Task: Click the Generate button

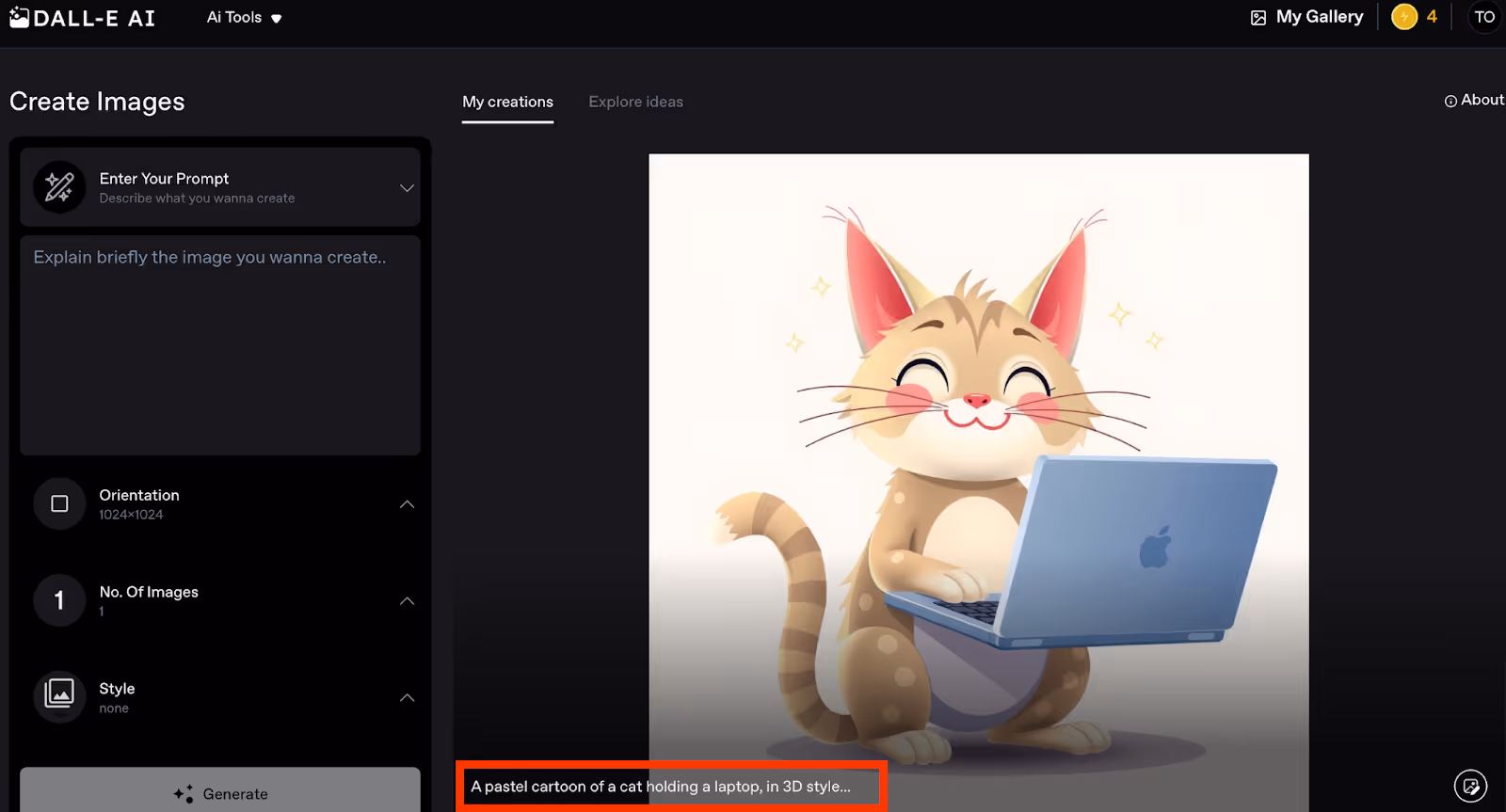Action: pos(220,790)
